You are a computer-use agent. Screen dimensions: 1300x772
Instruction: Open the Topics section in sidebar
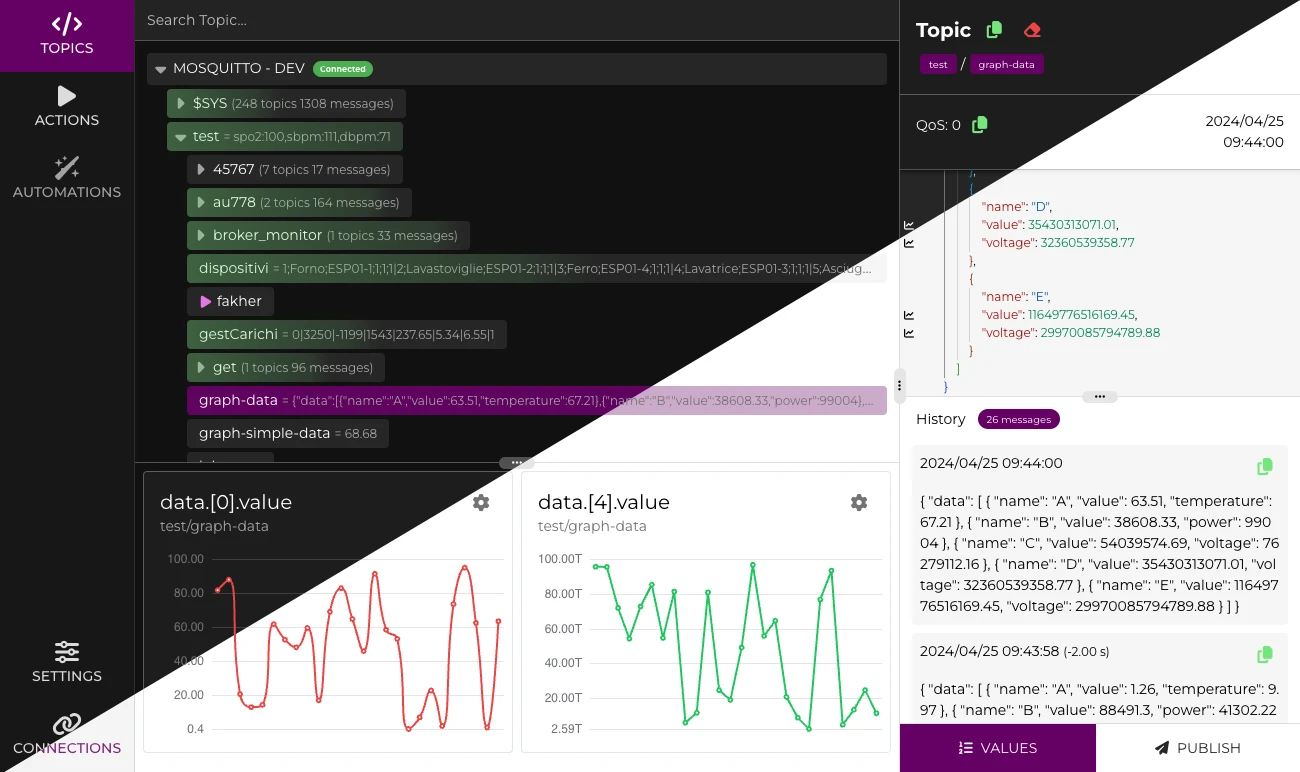point(67,36)
